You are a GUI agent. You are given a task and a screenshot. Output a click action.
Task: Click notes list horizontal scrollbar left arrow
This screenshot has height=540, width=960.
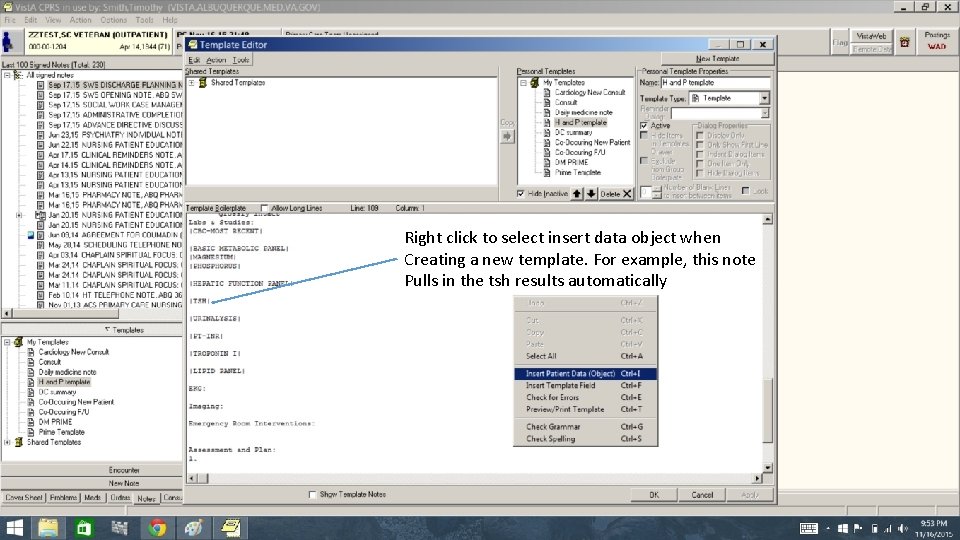point(7,313)
